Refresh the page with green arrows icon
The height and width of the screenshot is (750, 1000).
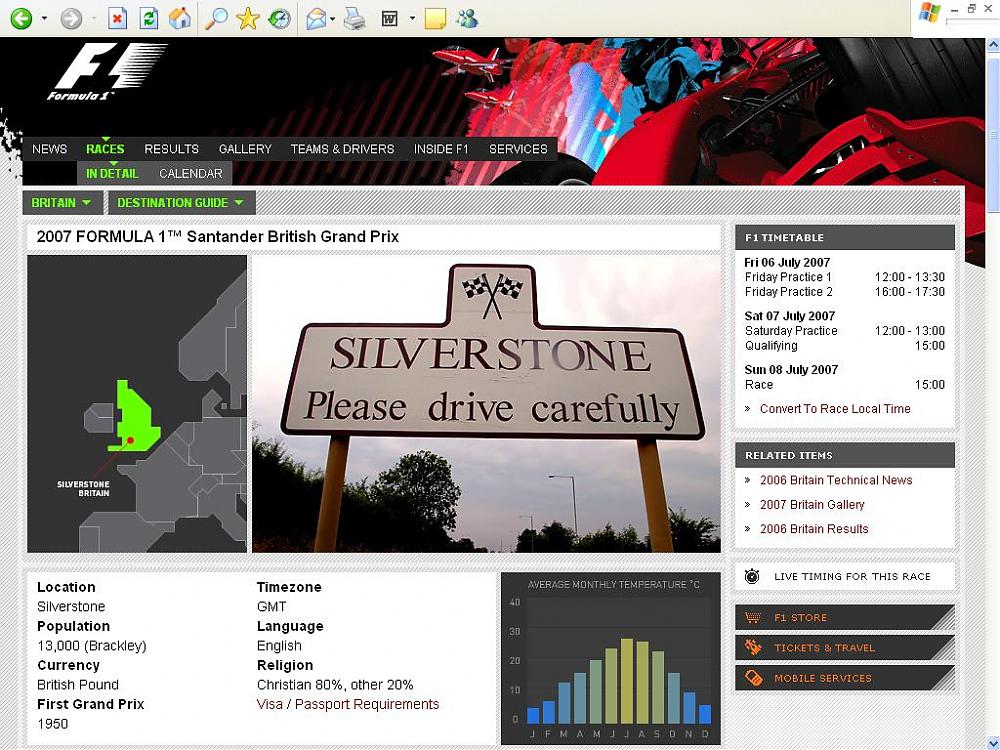149,18
